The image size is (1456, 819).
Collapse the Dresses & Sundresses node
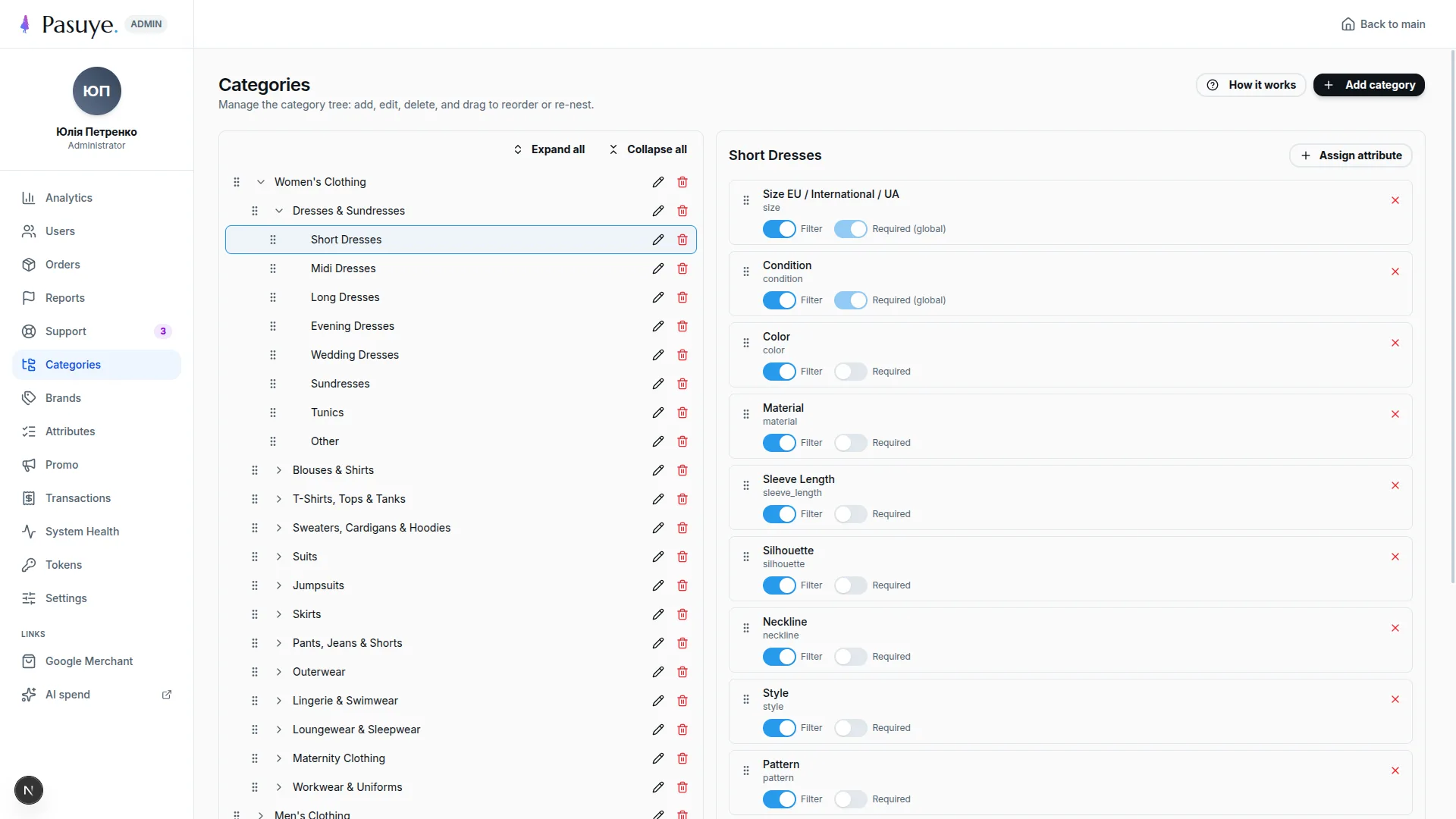[279, 211]
